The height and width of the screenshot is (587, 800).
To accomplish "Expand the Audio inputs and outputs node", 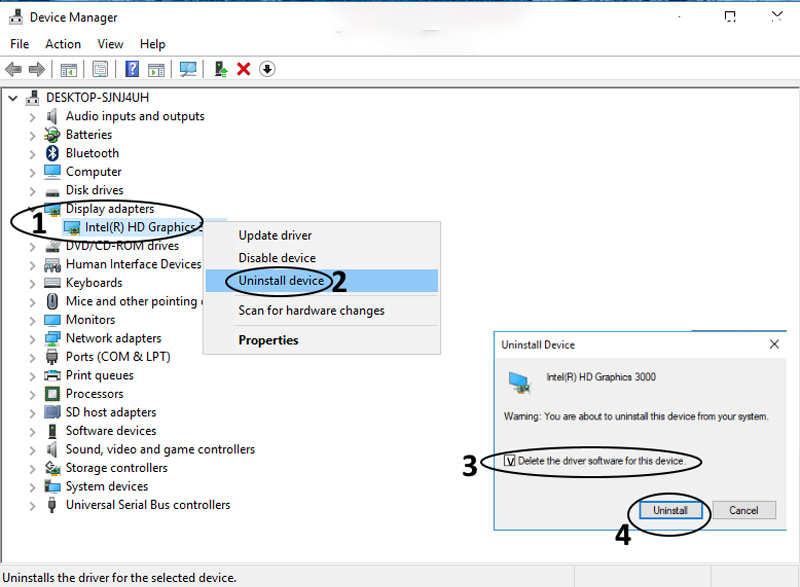I will point(32,116).
